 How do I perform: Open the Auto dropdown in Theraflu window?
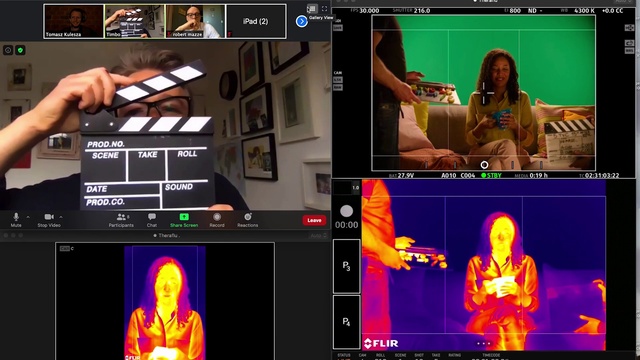point(318,236)
